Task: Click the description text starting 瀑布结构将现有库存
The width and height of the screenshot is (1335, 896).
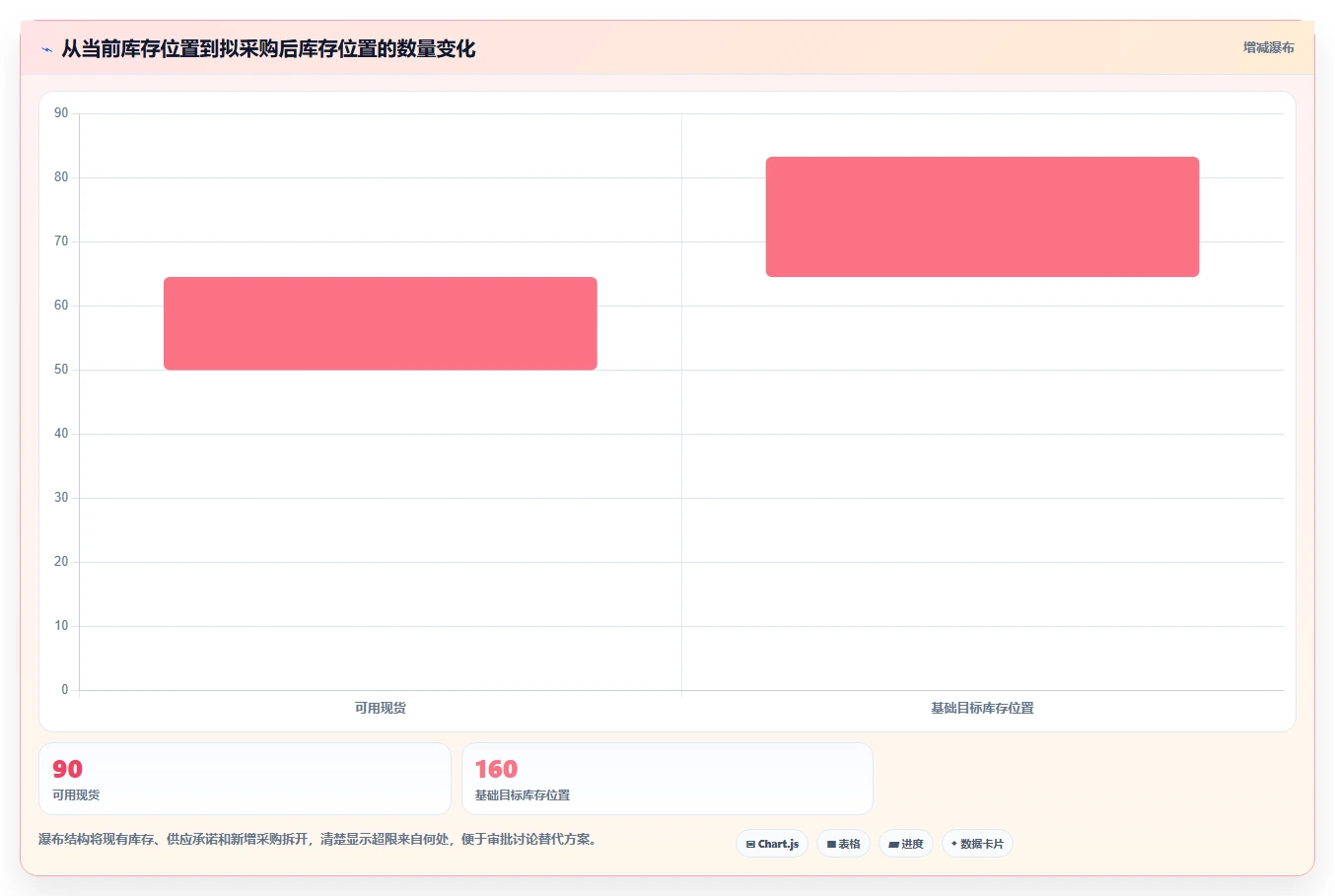Action: point(319,840)
